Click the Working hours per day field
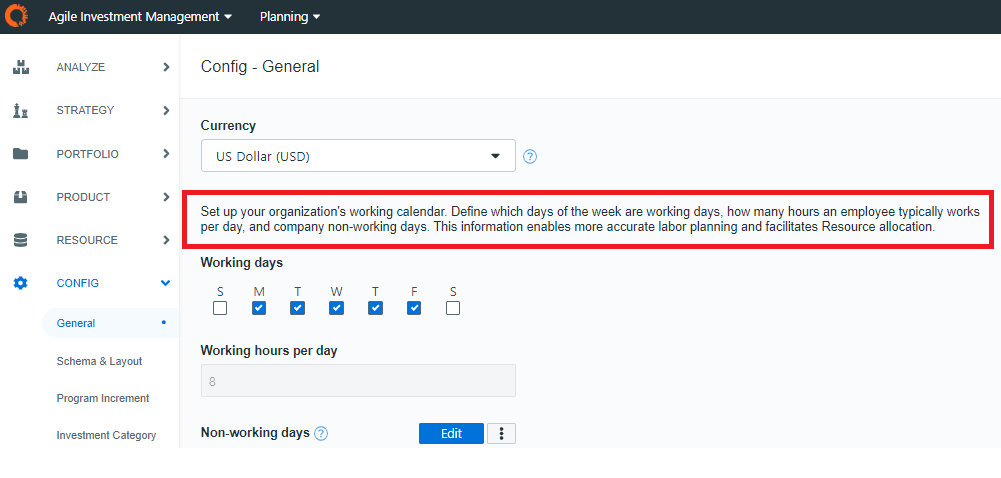The width and height of the screenshot is (1001, 478). (x=358, y=381)
